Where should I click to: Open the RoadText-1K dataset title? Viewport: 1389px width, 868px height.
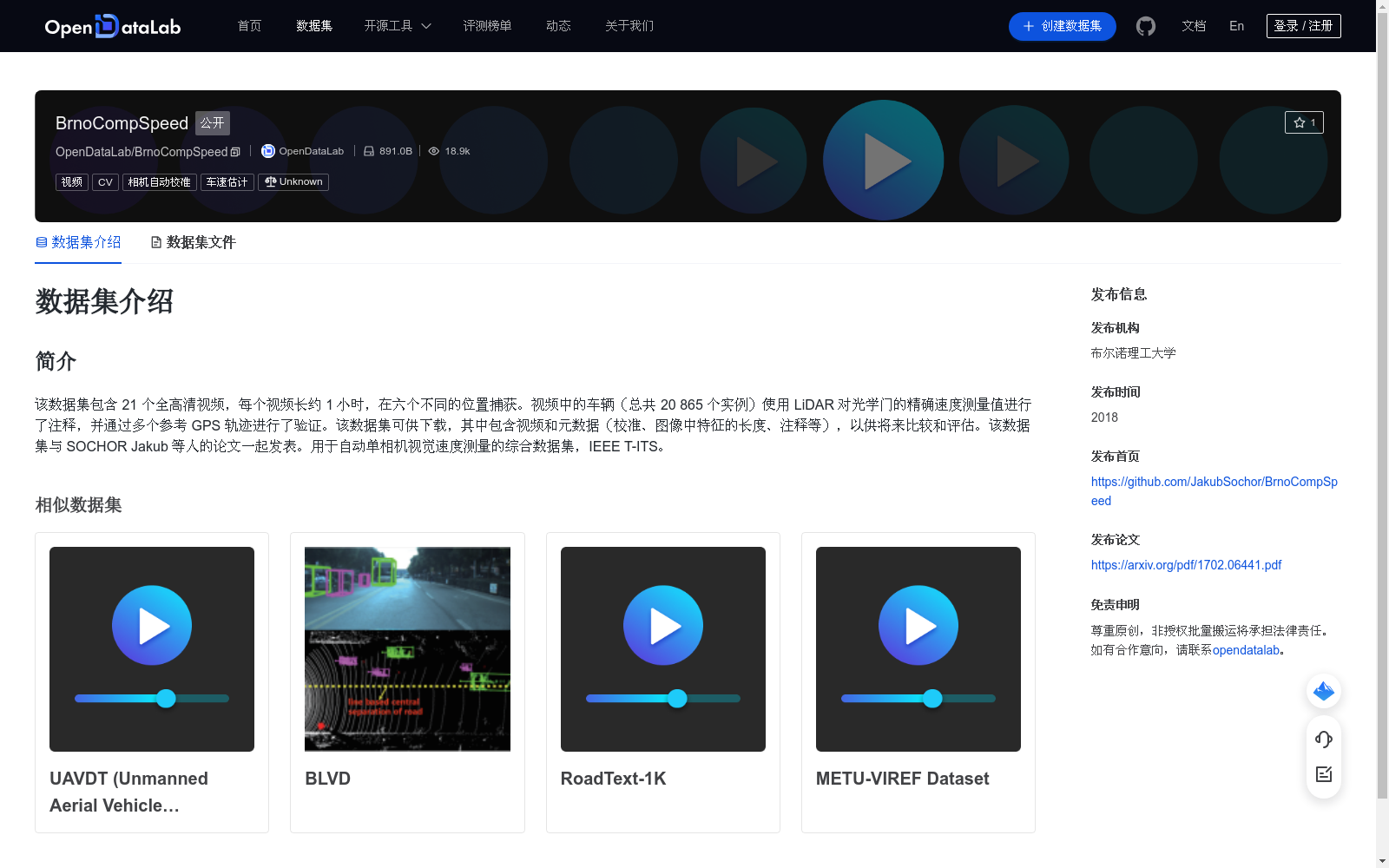(613, 779)
